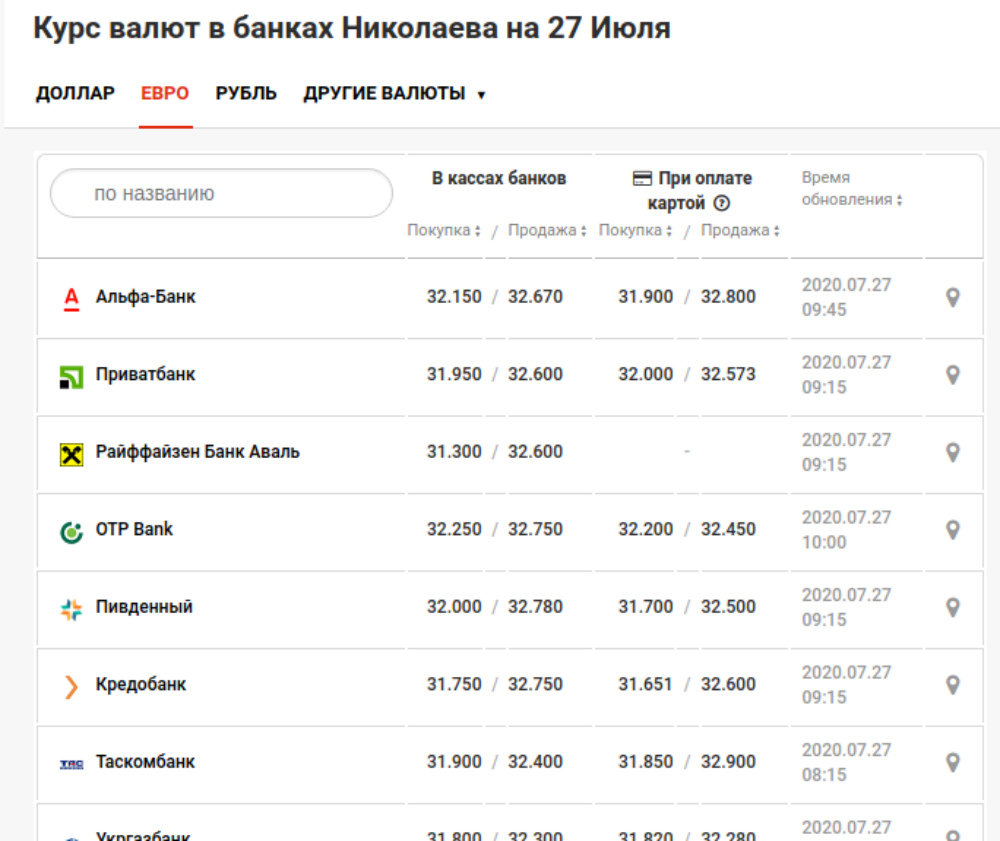Open the Приватбанк bank link
Image resolution: width=1000 pixels, height=841 pixels.
pyautogui.click(x=145, y=374)
